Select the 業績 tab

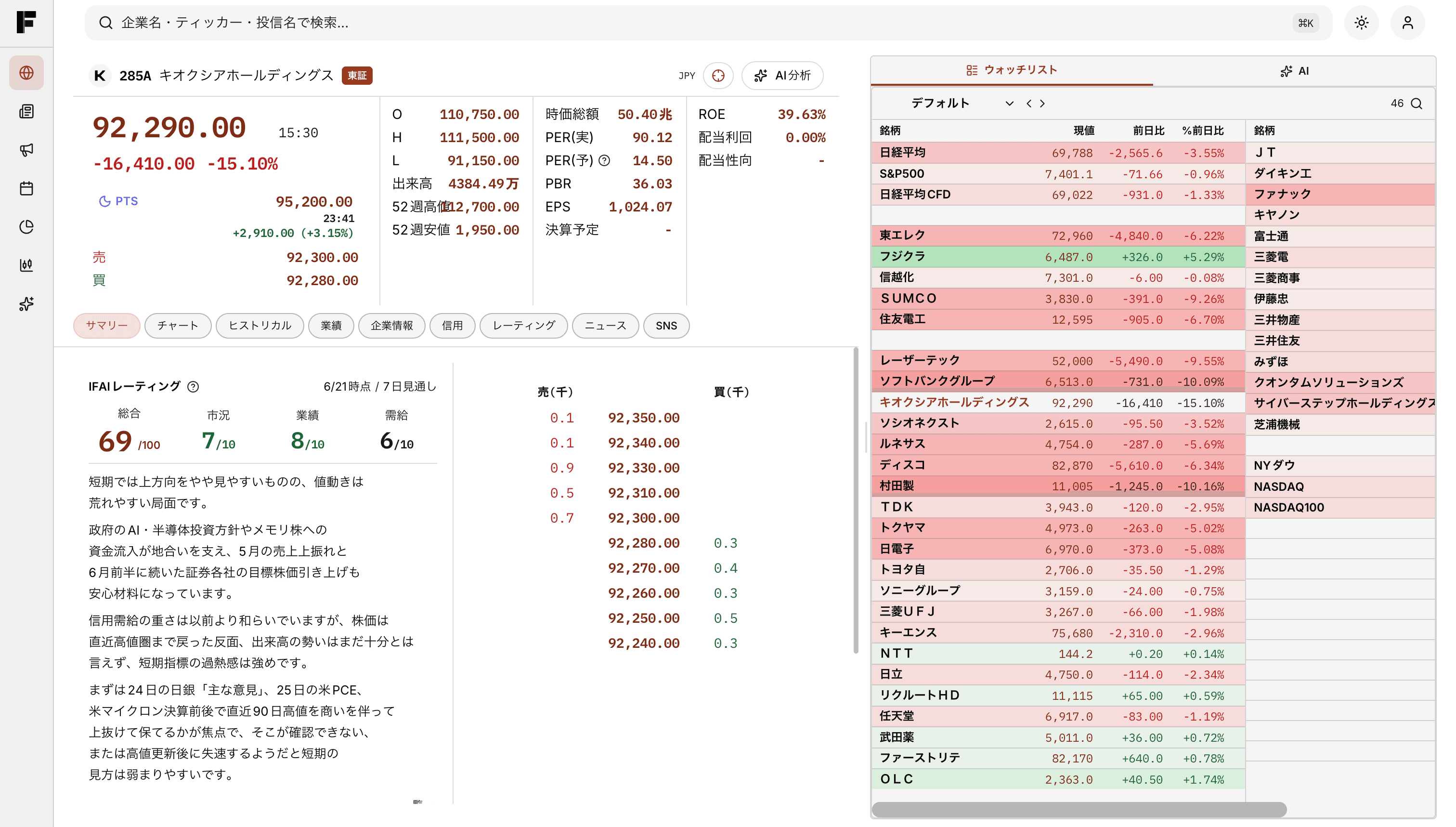(x=331, y=326)
